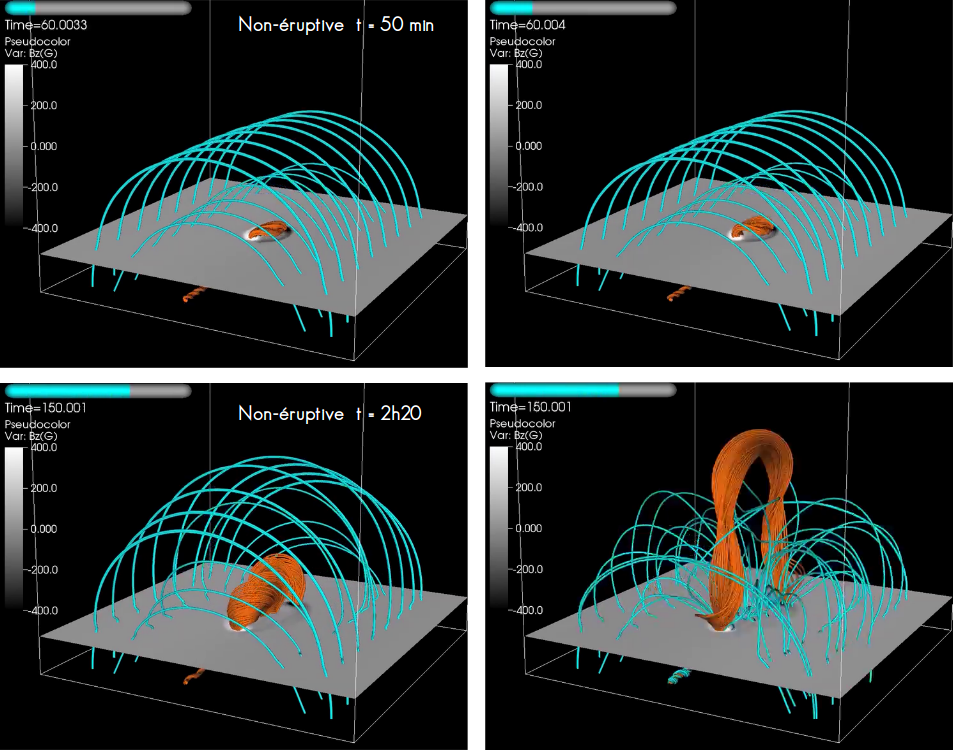The height and width of the screenshot is (751, 953).
Task: Click the small orange flux rope in top-left panel
Action: coord(267,231)
